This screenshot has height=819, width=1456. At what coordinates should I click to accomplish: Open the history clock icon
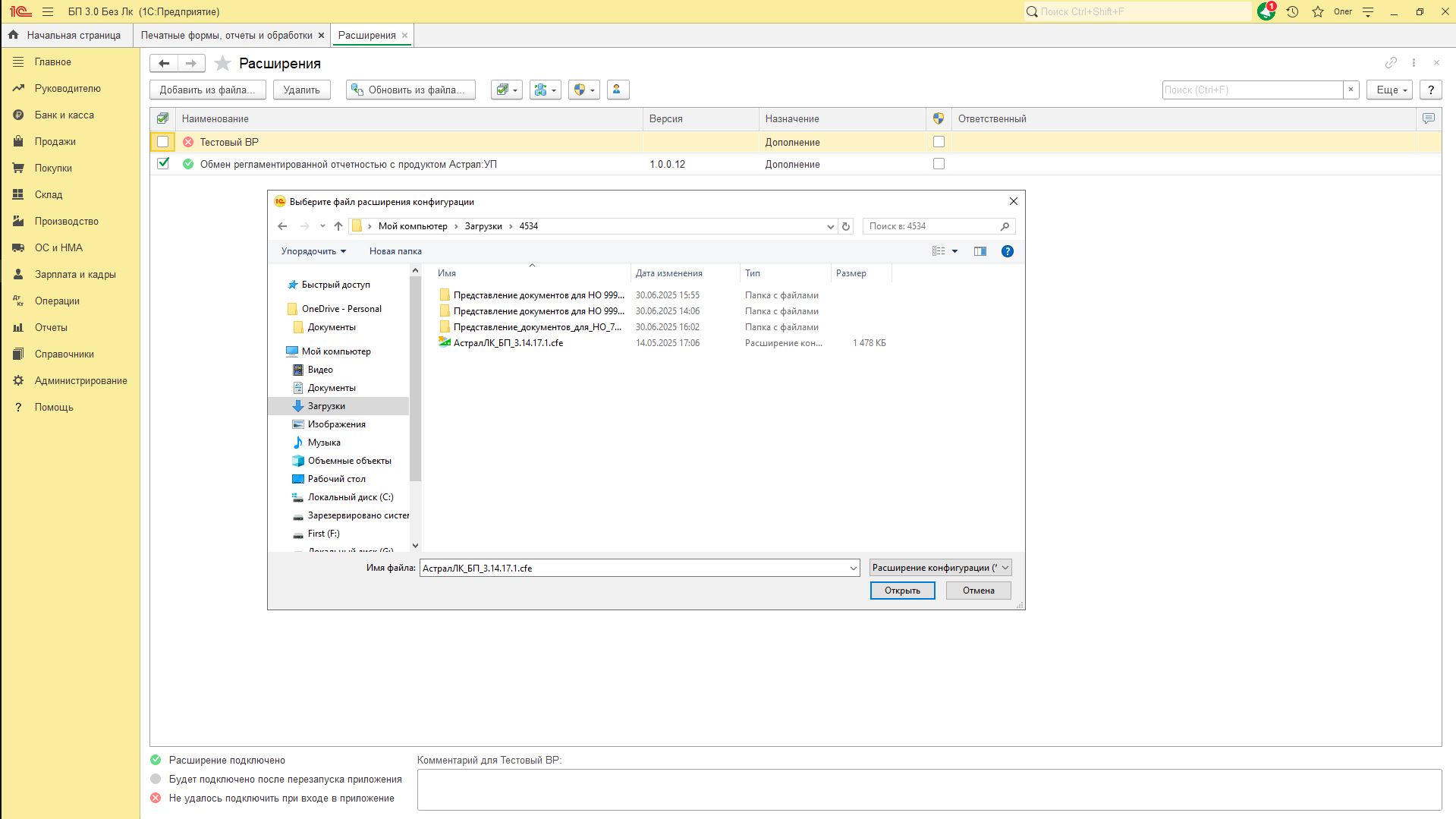pos(1292,11)
